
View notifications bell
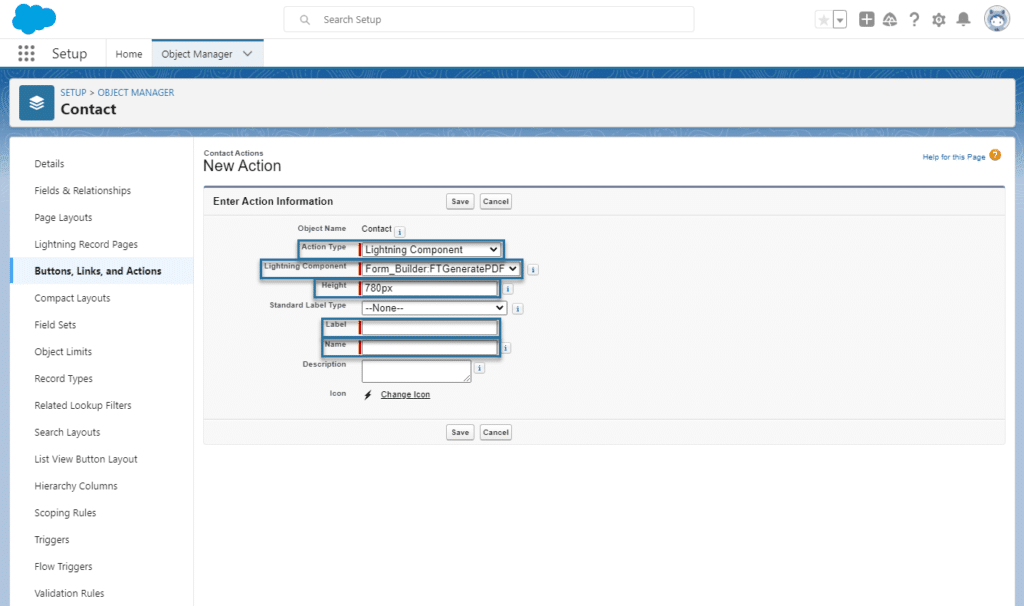click(x=963, y=20)
